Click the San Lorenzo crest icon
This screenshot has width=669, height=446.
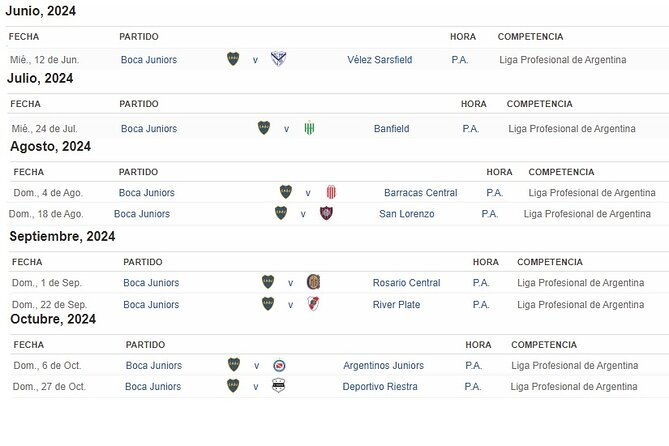tap(326, 213)
